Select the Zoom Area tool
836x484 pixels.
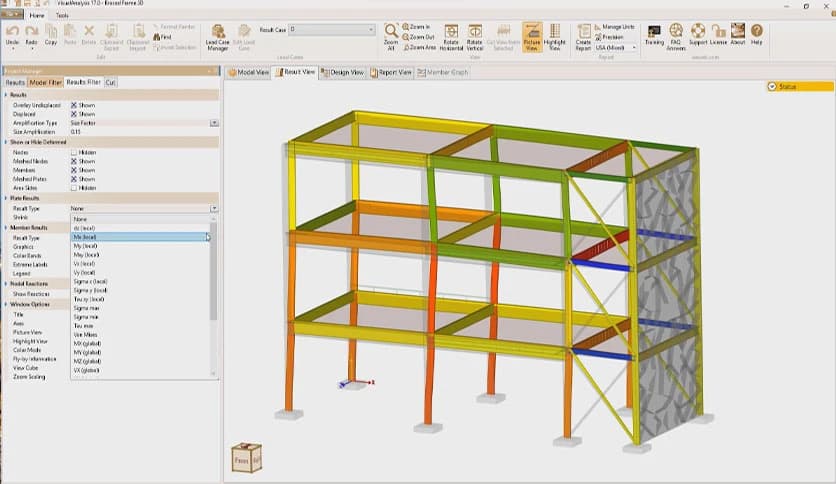(420, 47)
